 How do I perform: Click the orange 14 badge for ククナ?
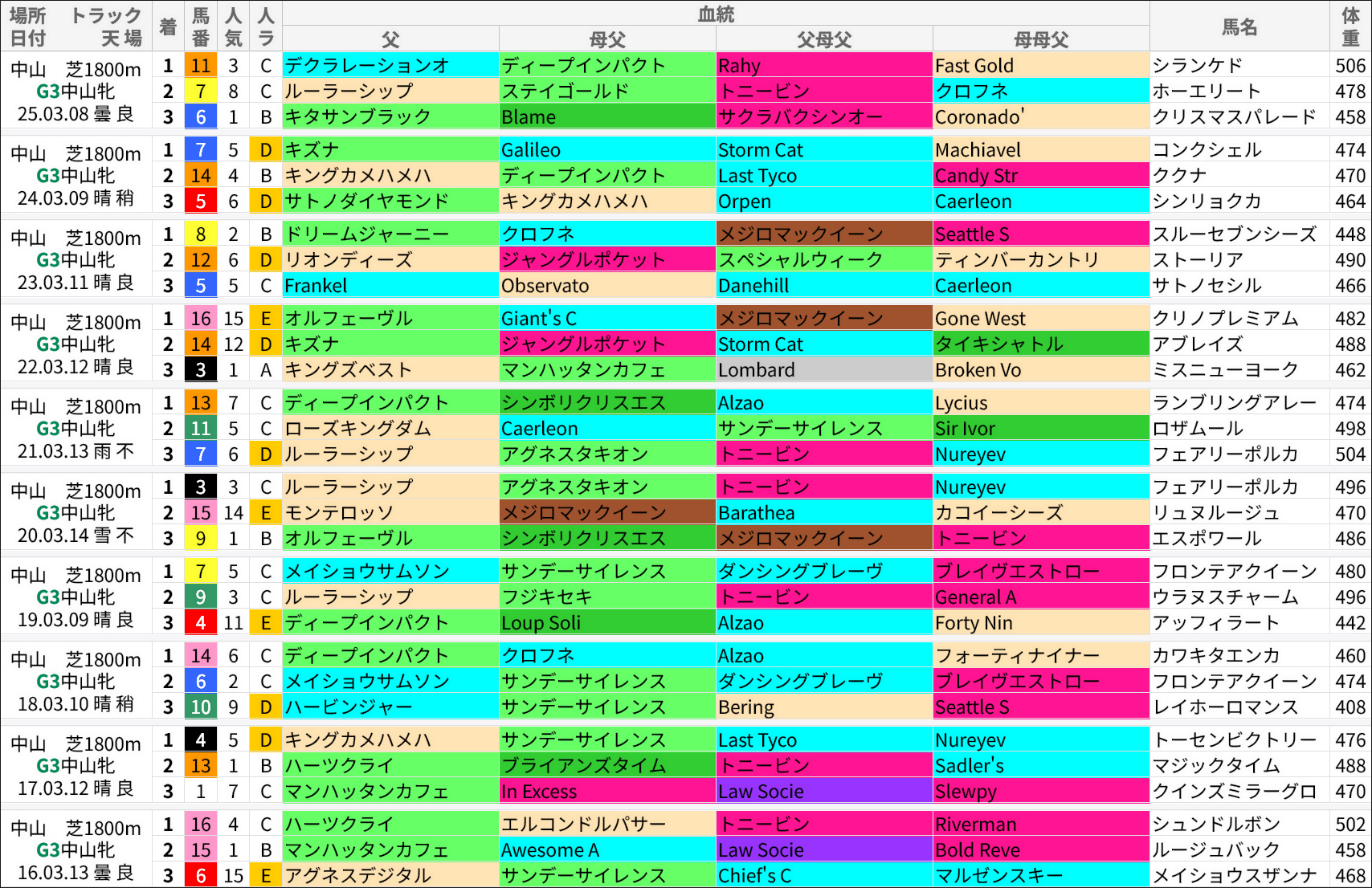click(x=200, y=175)
